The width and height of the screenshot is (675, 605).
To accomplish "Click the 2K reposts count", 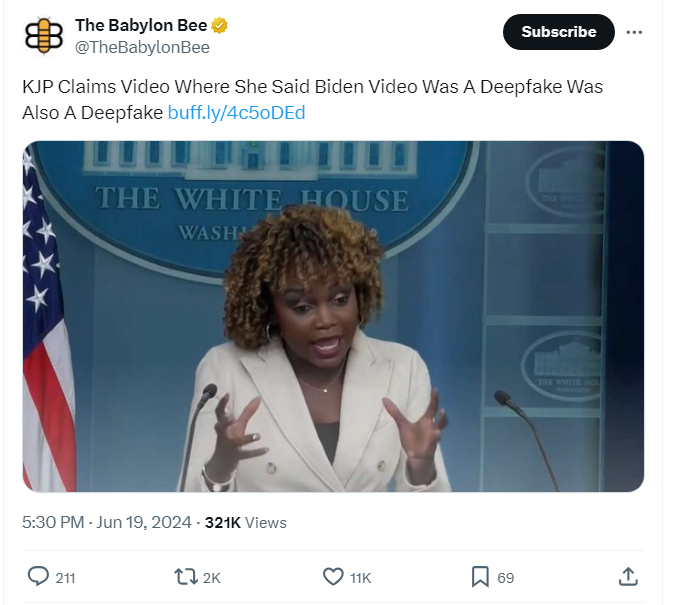I will point(211,578).
